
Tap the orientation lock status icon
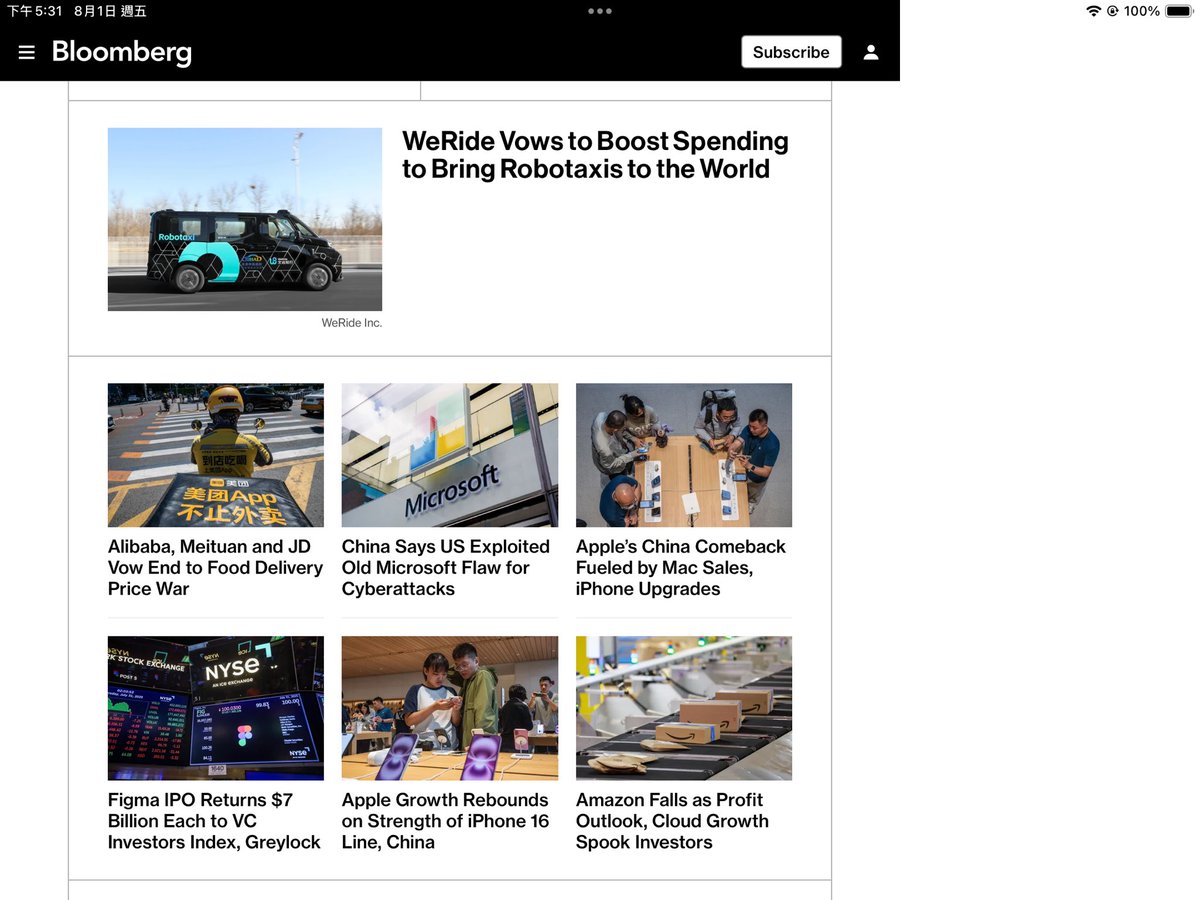[x=1112, y=11]
